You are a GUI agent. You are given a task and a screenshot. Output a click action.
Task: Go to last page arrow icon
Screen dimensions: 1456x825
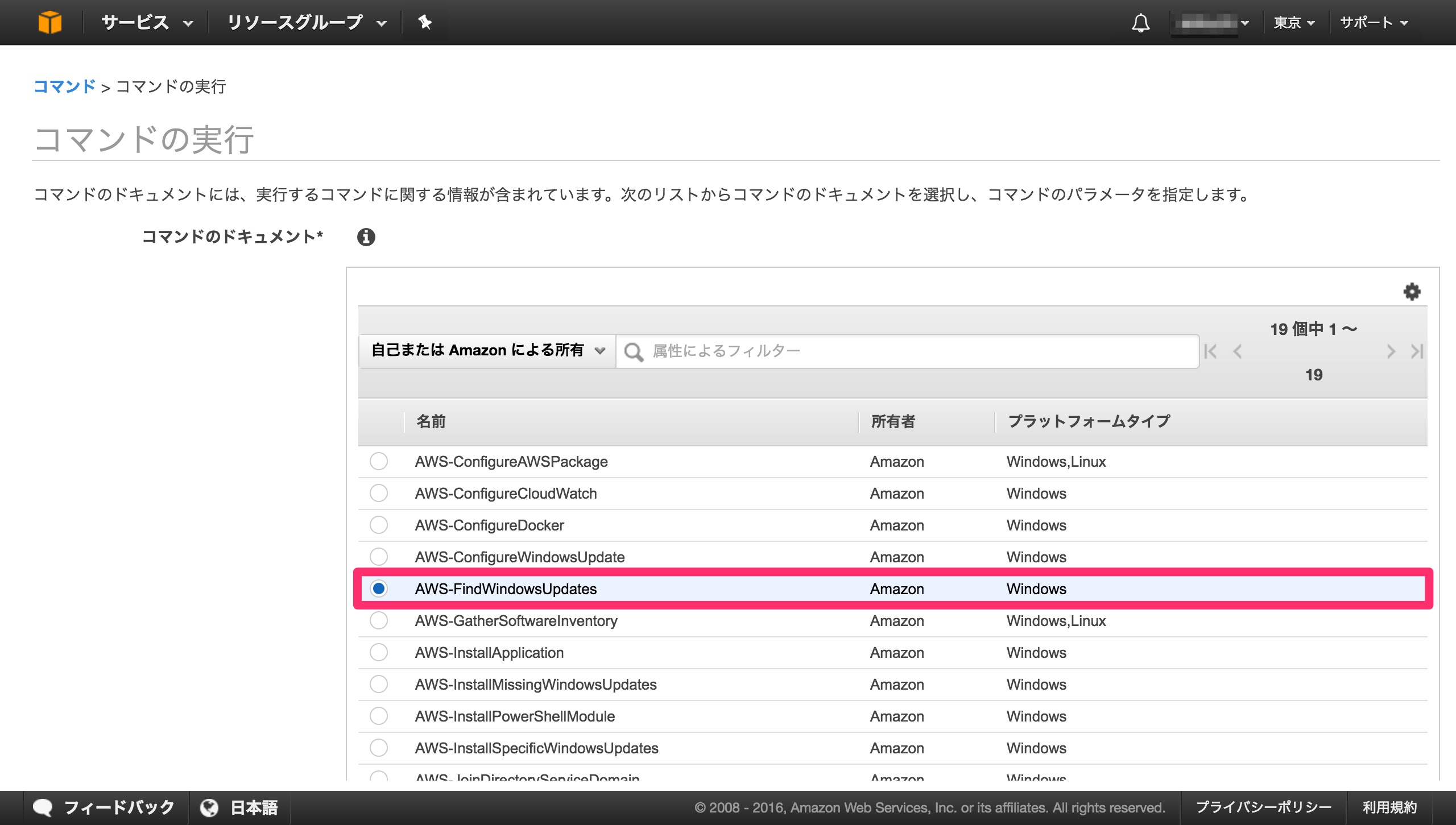pos(1417,351)
